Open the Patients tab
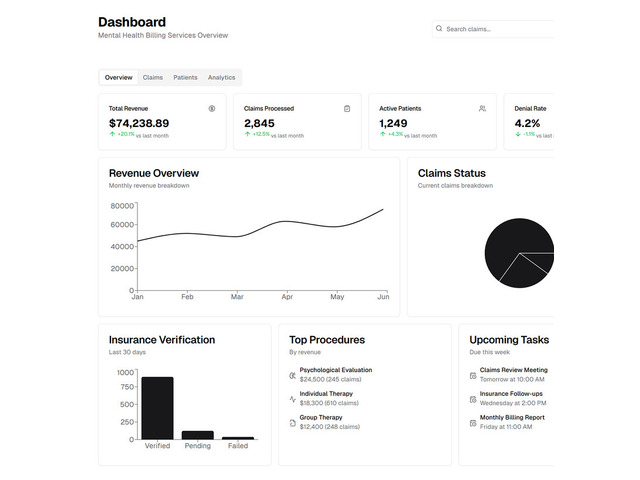Viewport: 640px width, 480px height. (185, 77)
